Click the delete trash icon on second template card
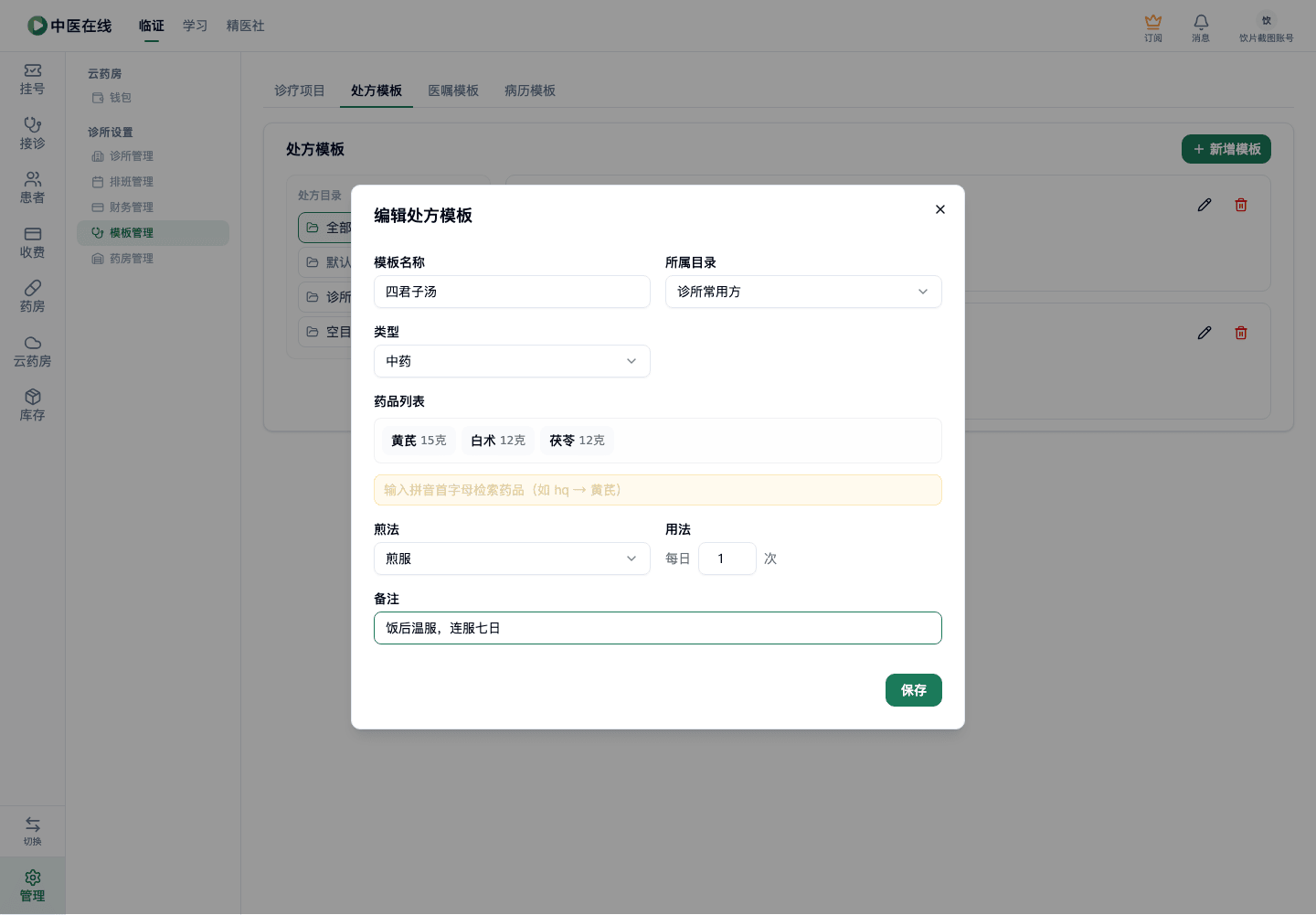 click(1241, 333)
